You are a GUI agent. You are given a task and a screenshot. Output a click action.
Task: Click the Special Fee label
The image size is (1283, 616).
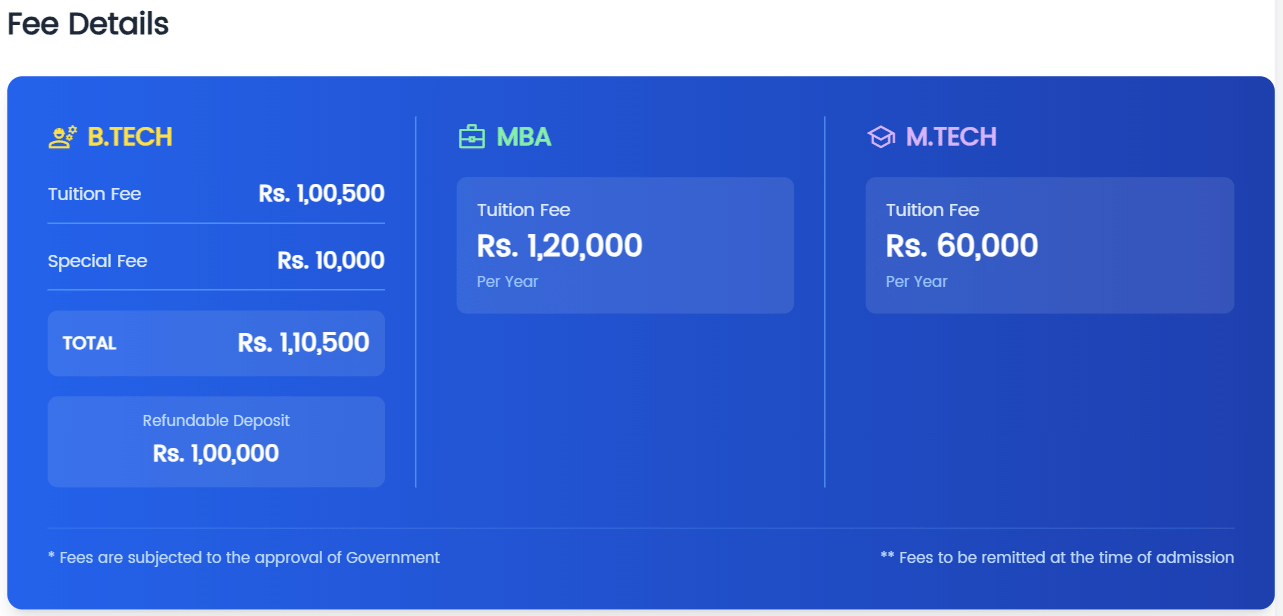click(97, 261)
